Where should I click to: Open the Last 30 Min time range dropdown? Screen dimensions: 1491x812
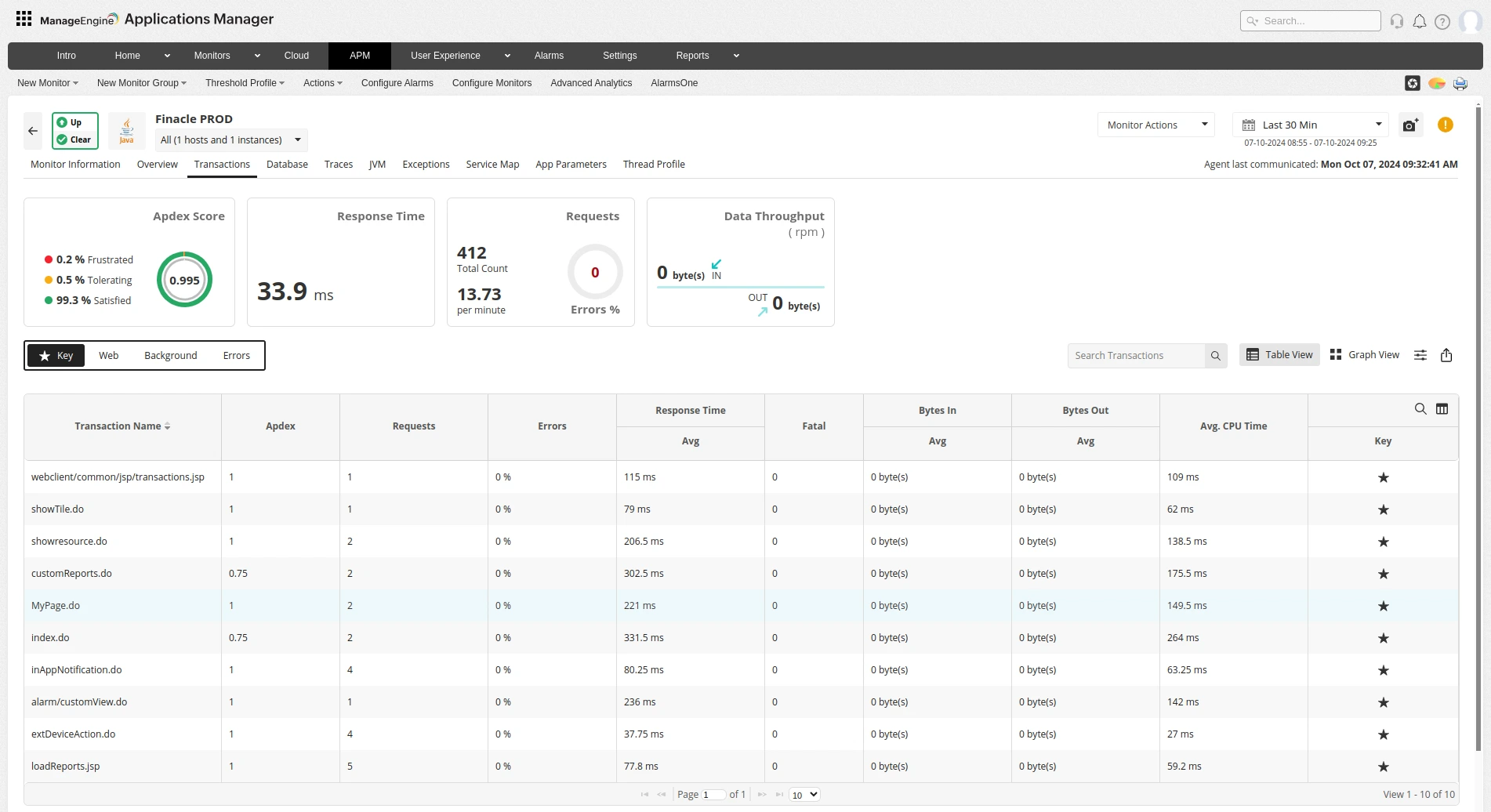1311,125
